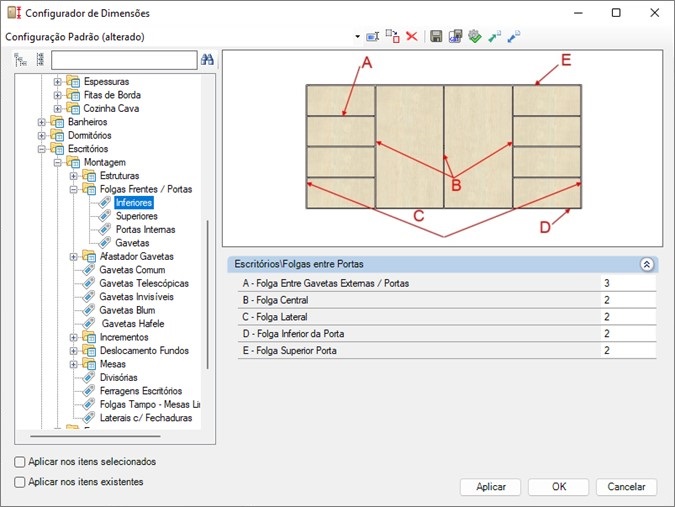Click the tree search input field

click(x=124, y=60)
